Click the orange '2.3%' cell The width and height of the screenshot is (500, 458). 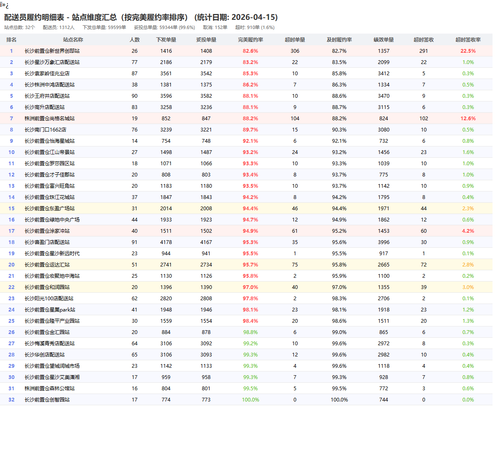(x=468, y=209)
